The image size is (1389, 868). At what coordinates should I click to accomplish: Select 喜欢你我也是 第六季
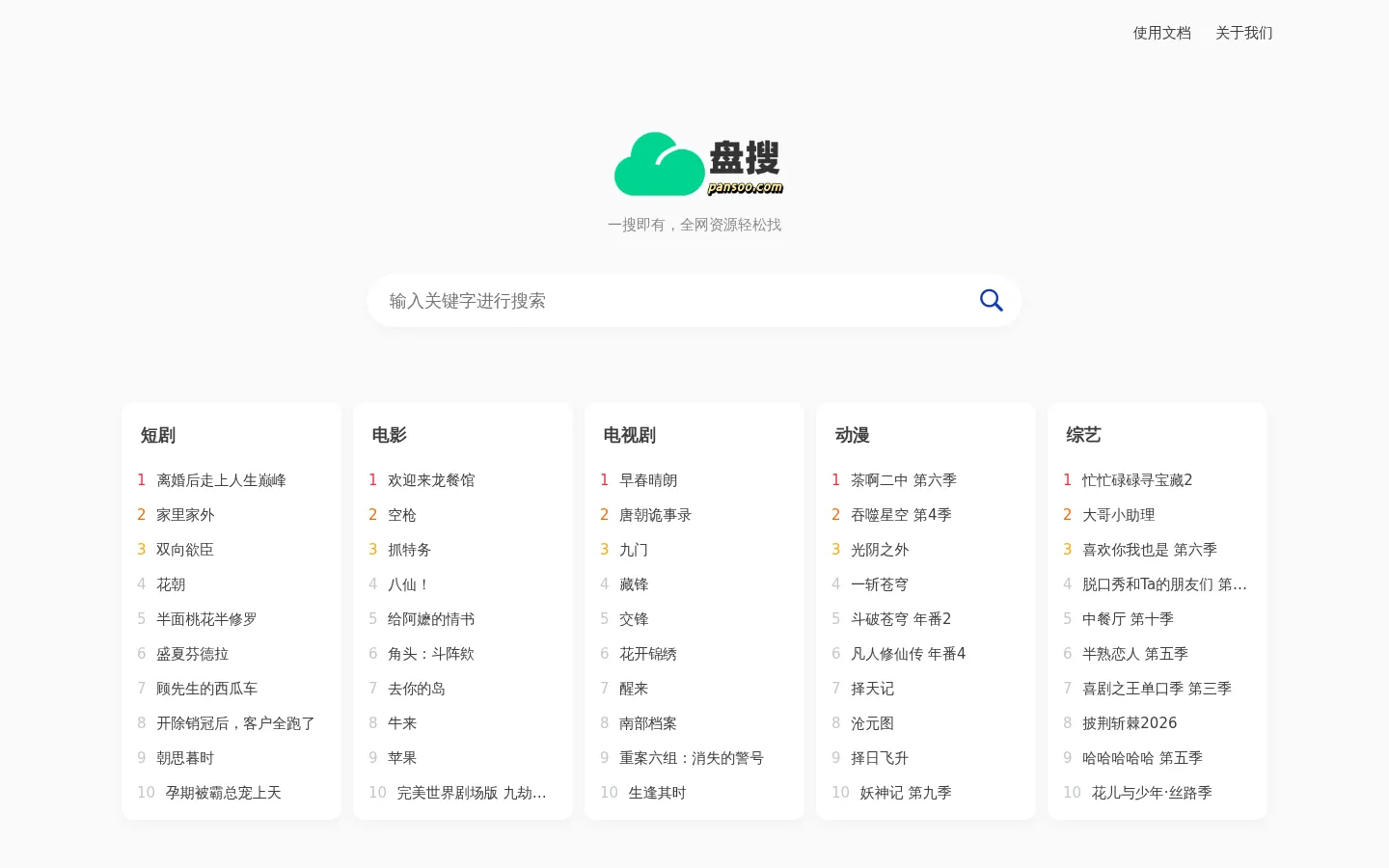point(1150,550)
